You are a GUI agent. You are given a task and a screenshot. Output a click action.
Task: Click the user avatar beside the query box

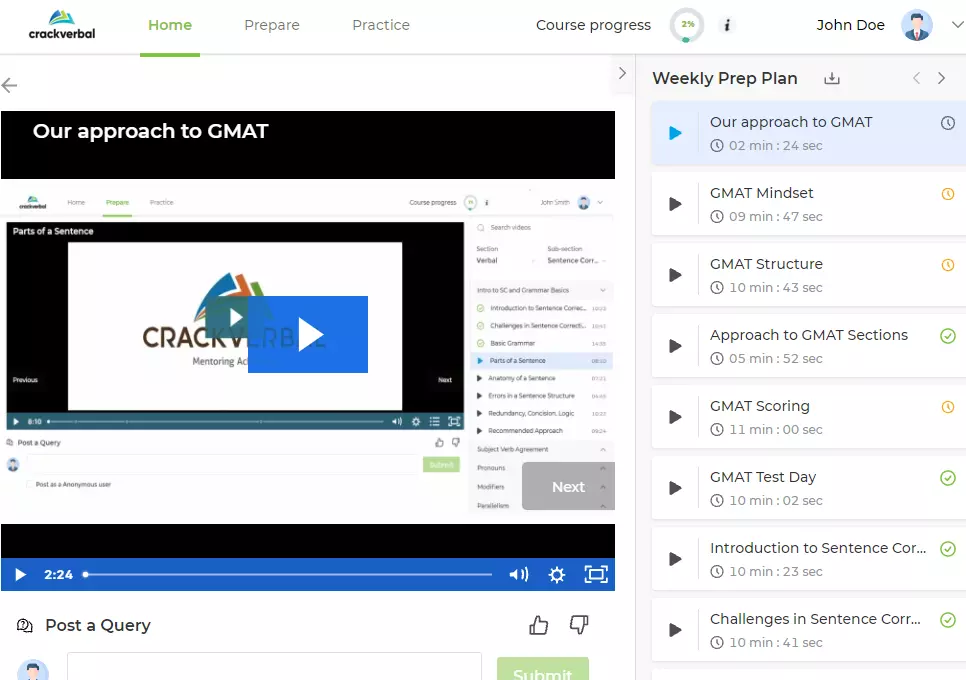[x=33, y=670]
